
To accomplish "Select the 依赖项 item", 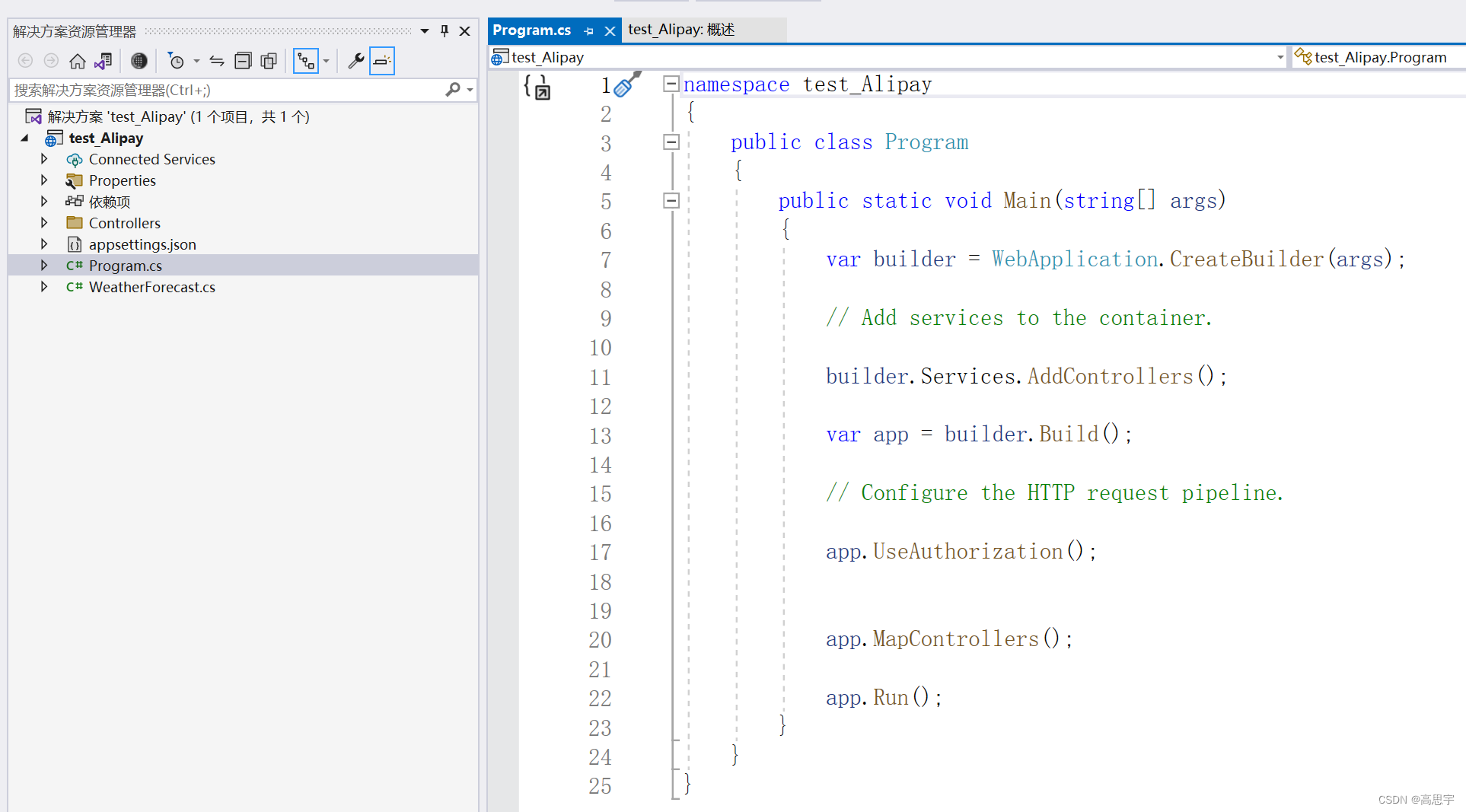I will tap(110, 202).
